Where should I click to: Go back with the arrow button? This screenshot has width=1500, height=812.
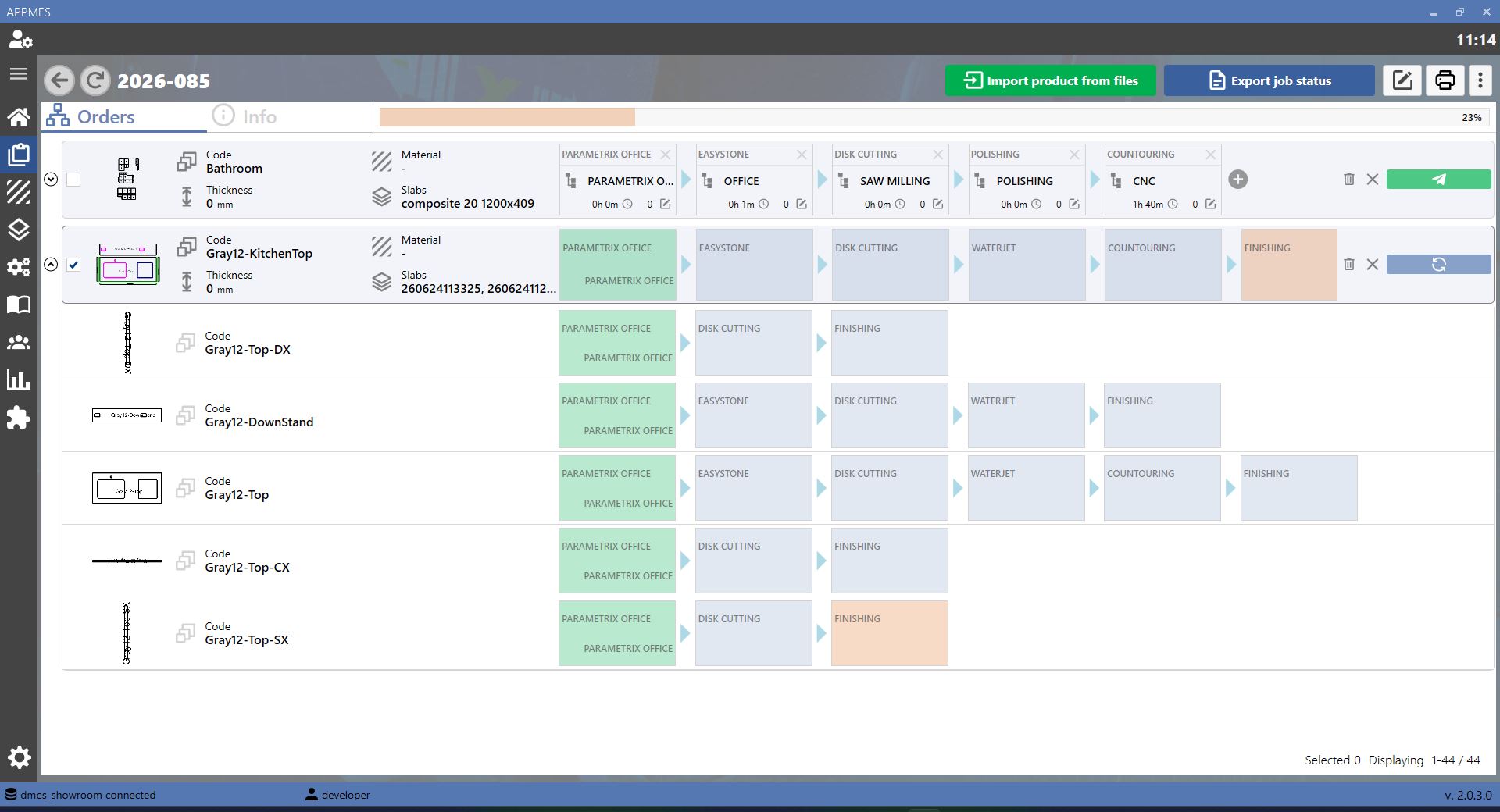(x=59, y=80)
